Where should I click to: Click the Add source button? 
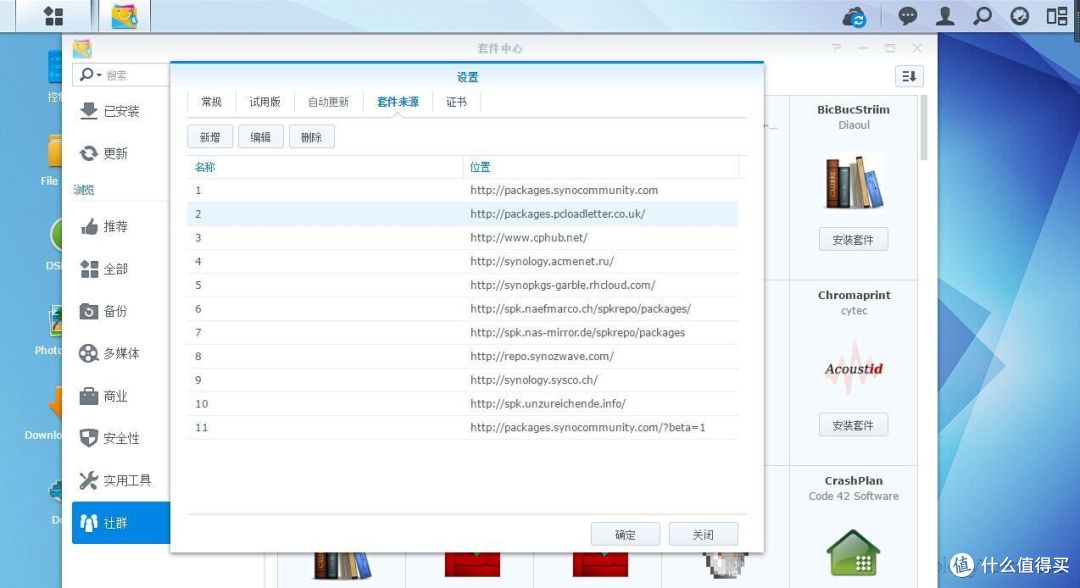tap(210, 137)
